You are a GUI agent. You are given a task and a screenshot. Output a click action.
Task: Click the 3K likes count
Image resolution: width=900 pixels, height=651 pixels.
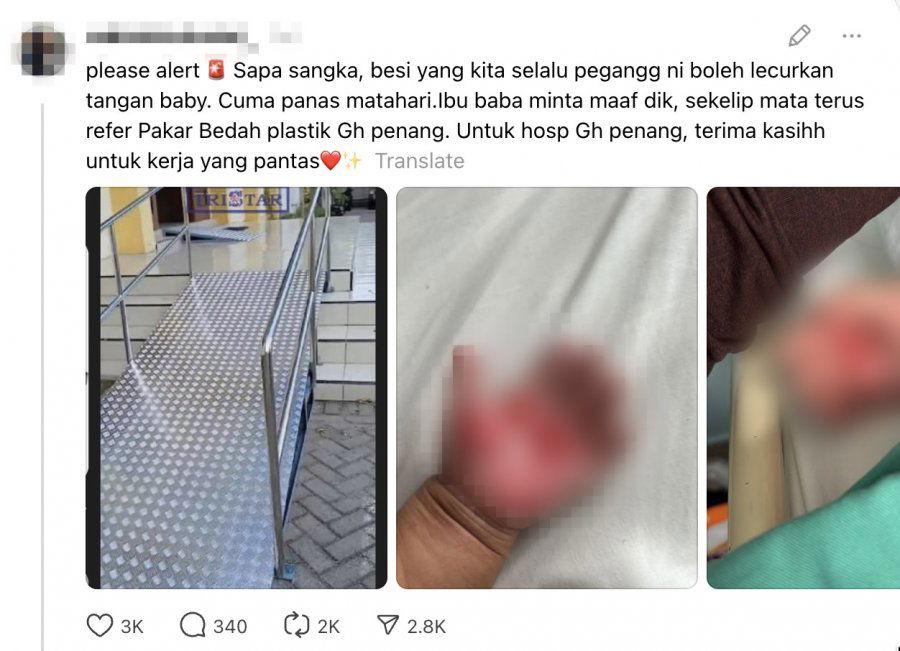[x=131, y=626]
